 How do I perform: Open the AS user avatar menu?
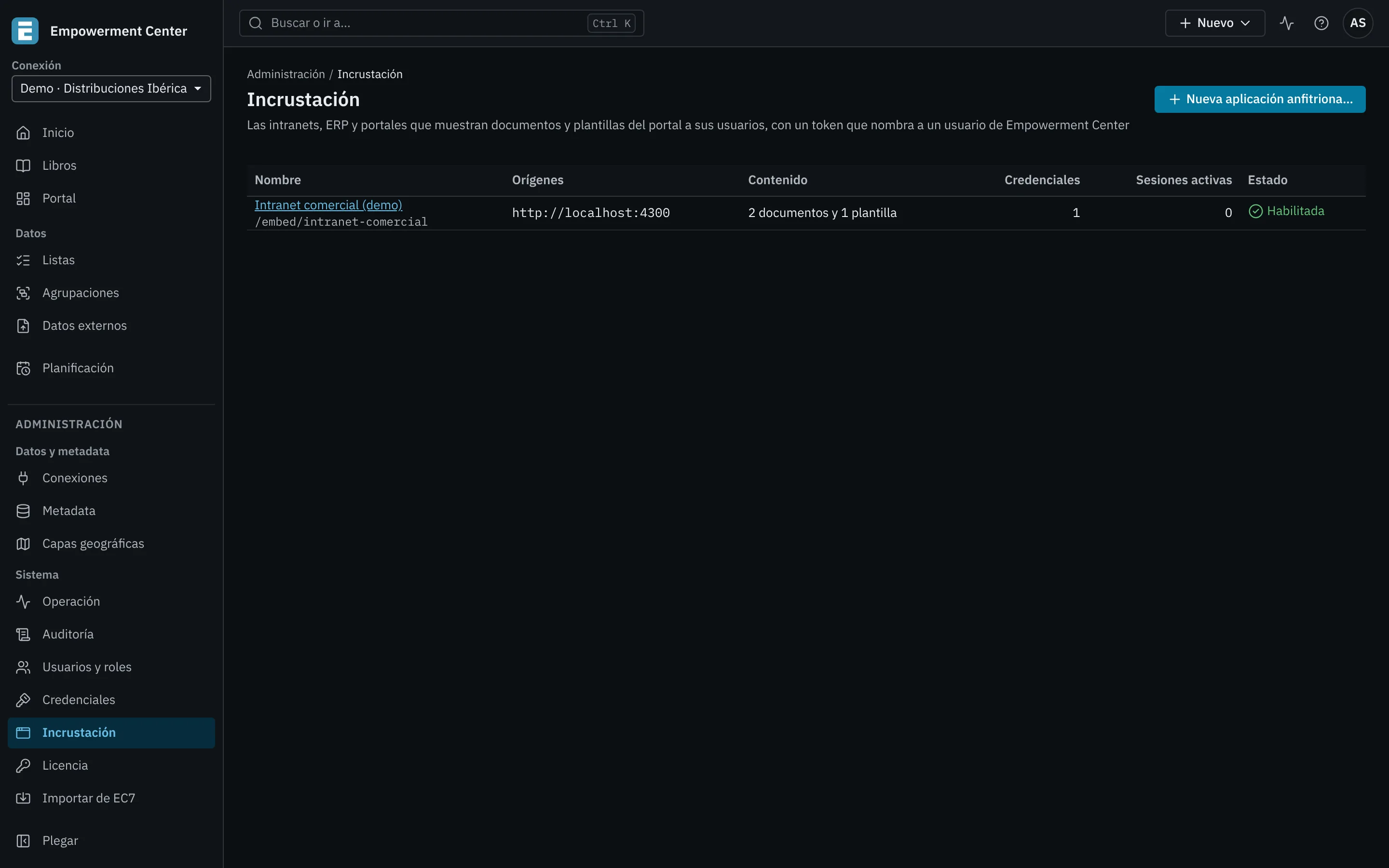point(1358,23)
